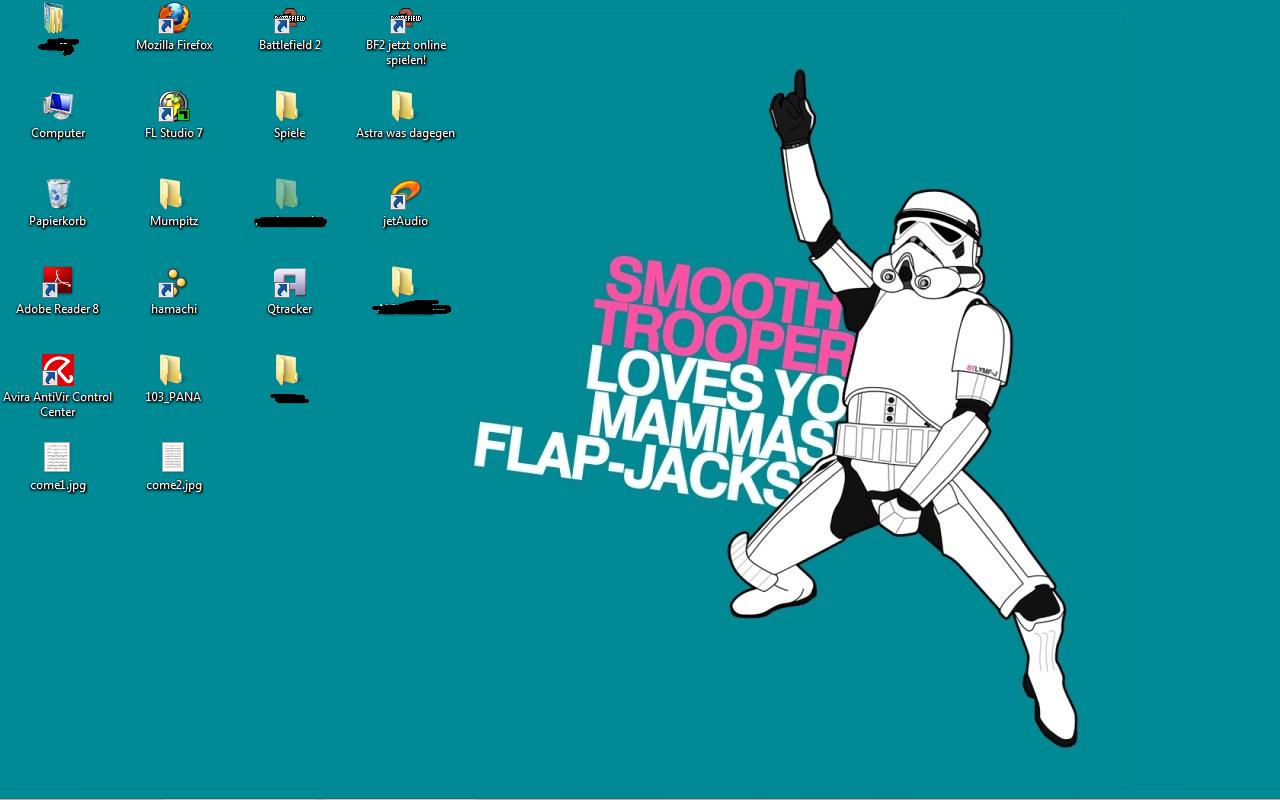Select the Astra was dagegen folder
Screen dimensions: 1280x800
[406, 116]
